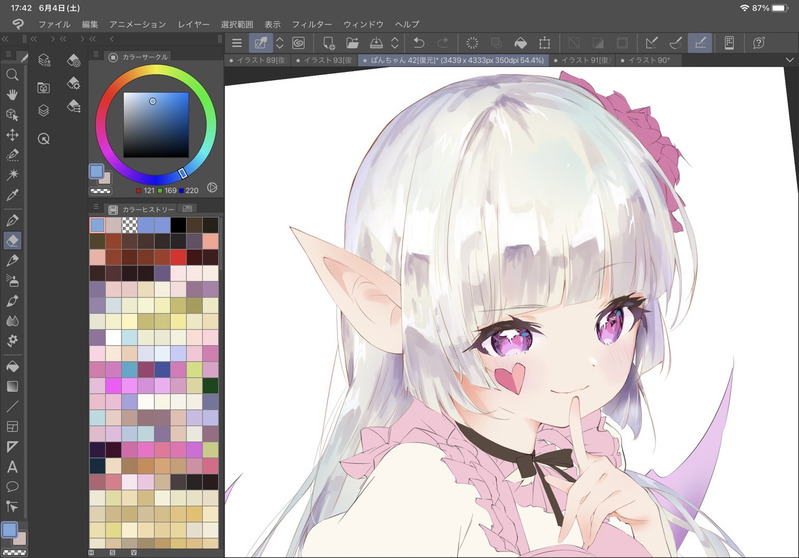Select transparent color under color circle swatches
This screenshot has width=799, height=558.
100,191
